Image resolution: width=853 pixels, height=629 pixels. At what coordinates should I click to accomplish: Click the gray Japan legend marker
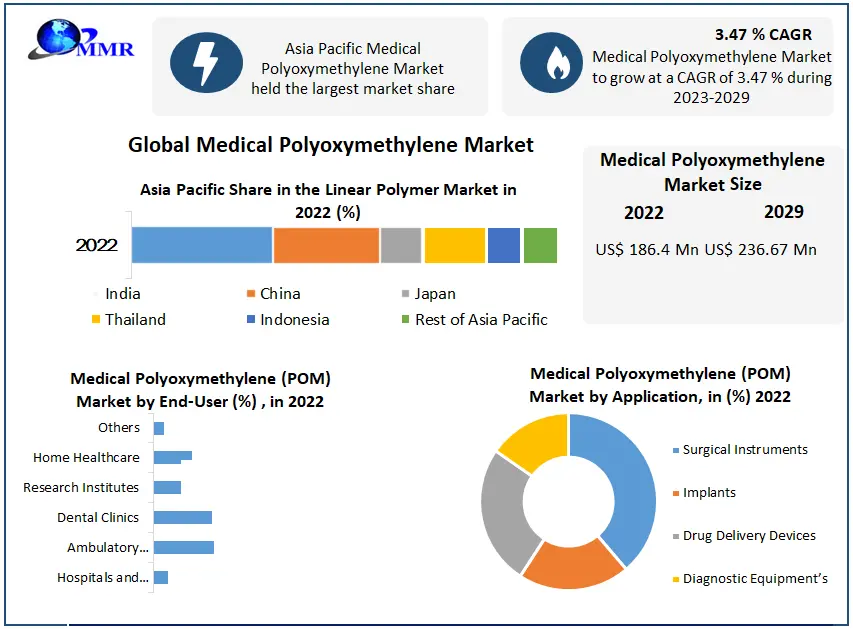(405, 294)
